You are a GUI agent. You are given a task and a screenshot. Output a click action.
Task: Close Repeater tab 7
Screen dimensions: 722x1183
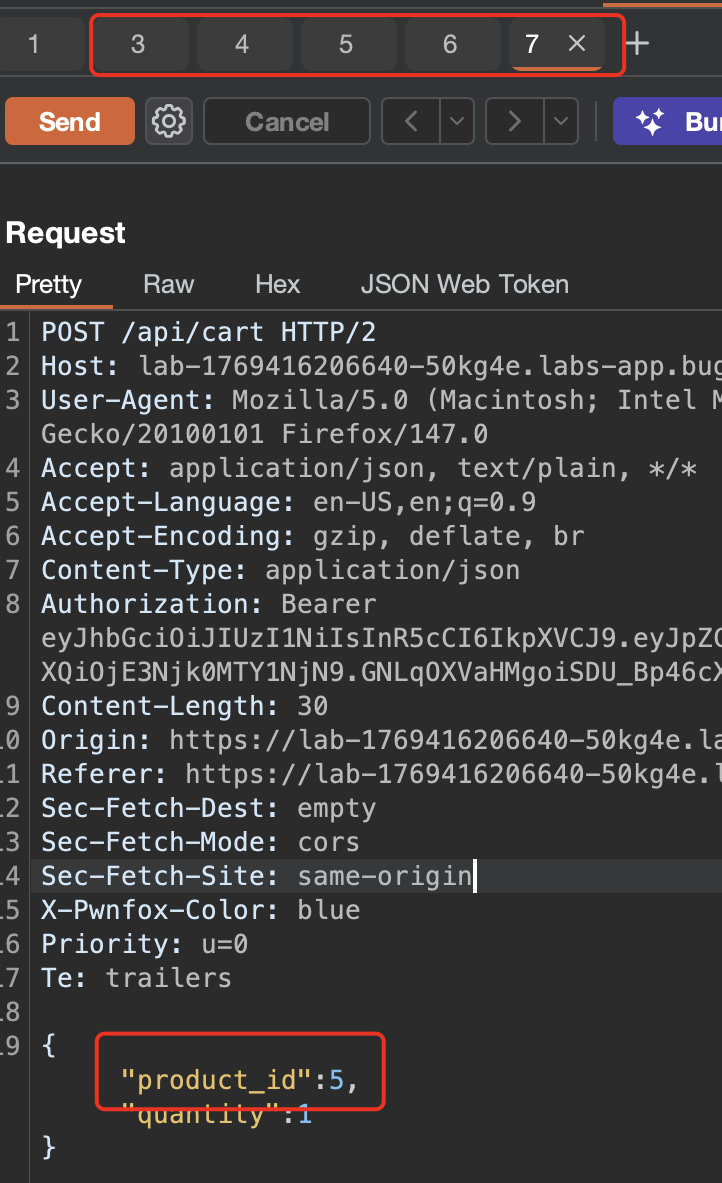[x=577, y=43]
